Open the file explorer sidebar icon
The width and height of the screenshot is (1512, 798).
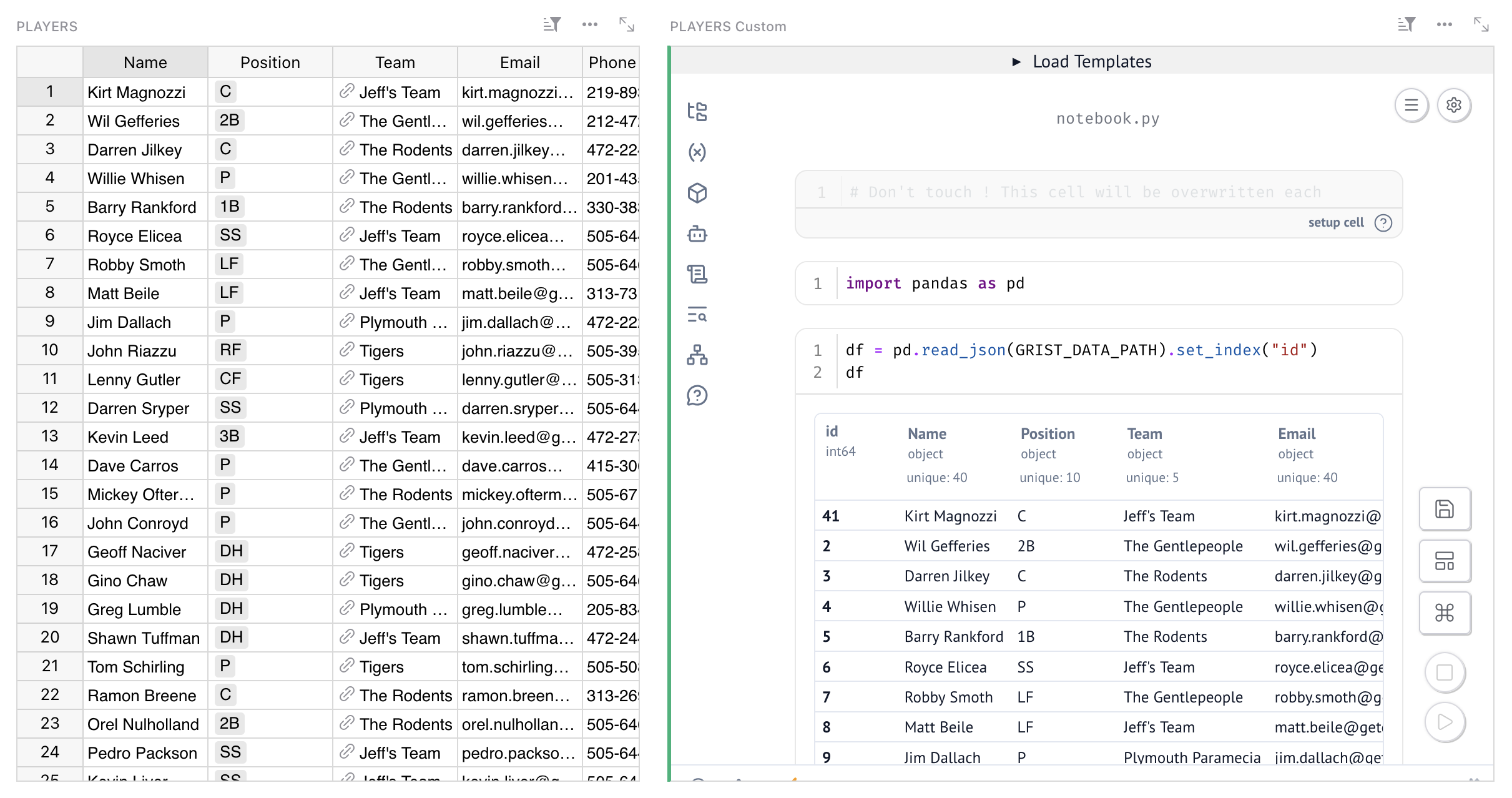coord(697,112)
